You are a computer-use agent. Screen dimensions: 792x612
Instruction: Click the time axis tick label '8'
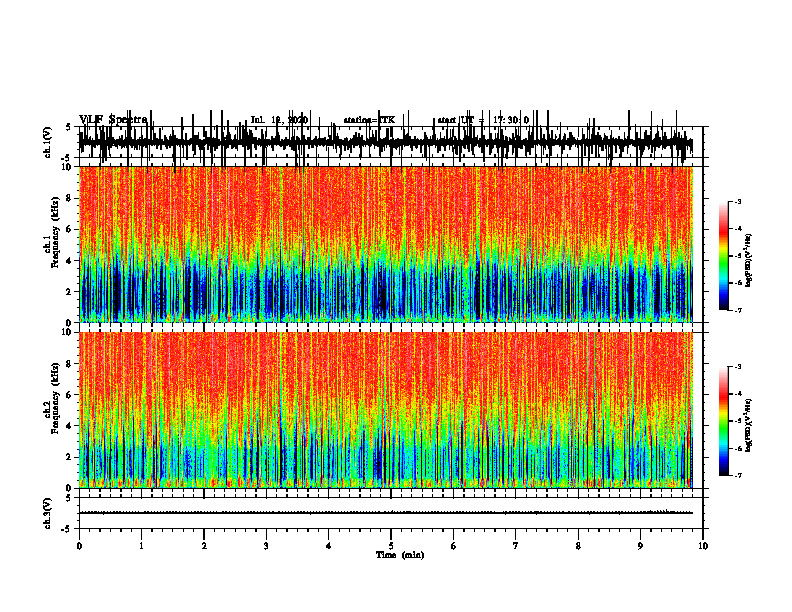[578, 546]
